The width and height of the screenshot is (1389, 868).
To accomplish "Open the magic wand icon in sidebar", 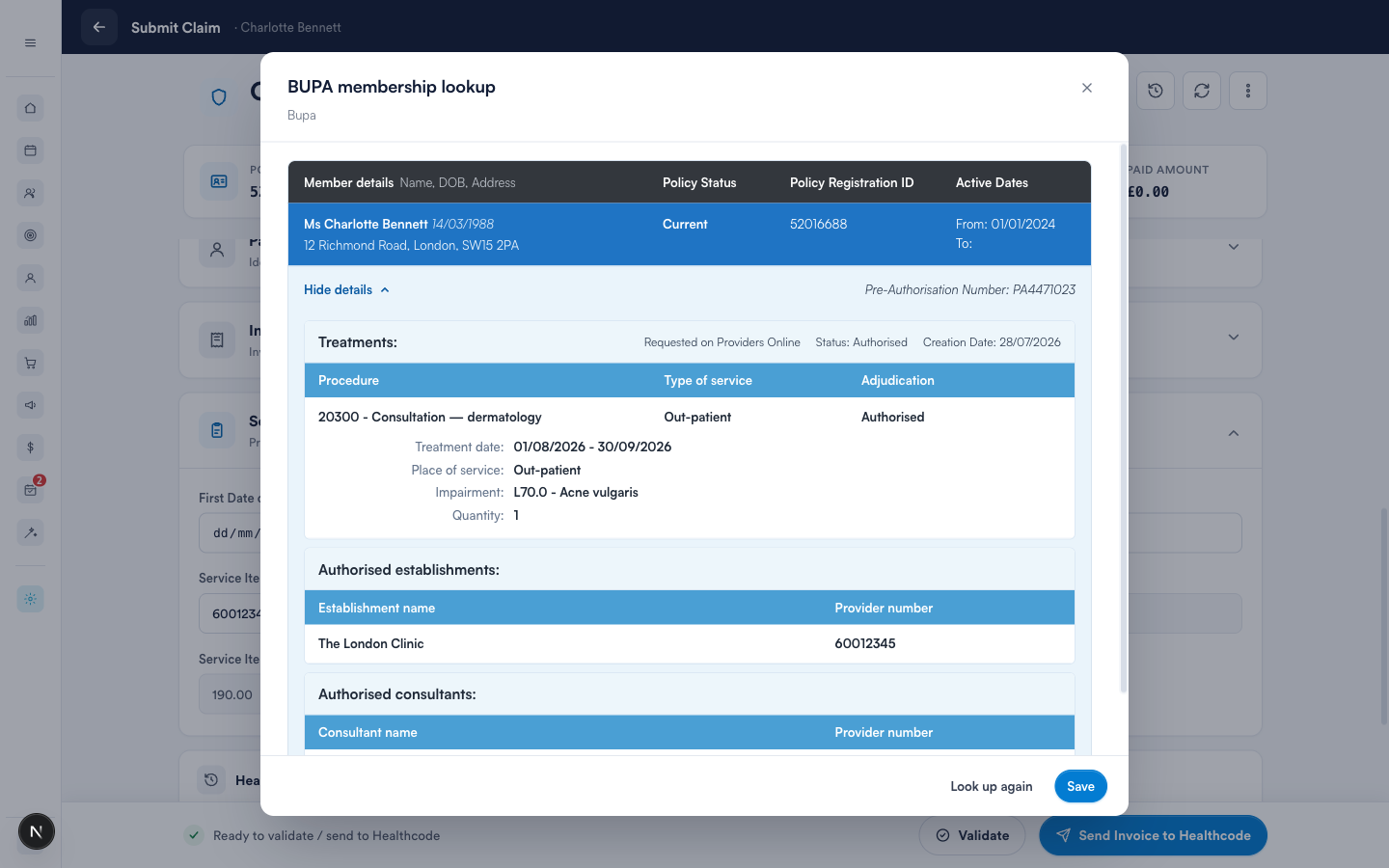I will point(30,532).
